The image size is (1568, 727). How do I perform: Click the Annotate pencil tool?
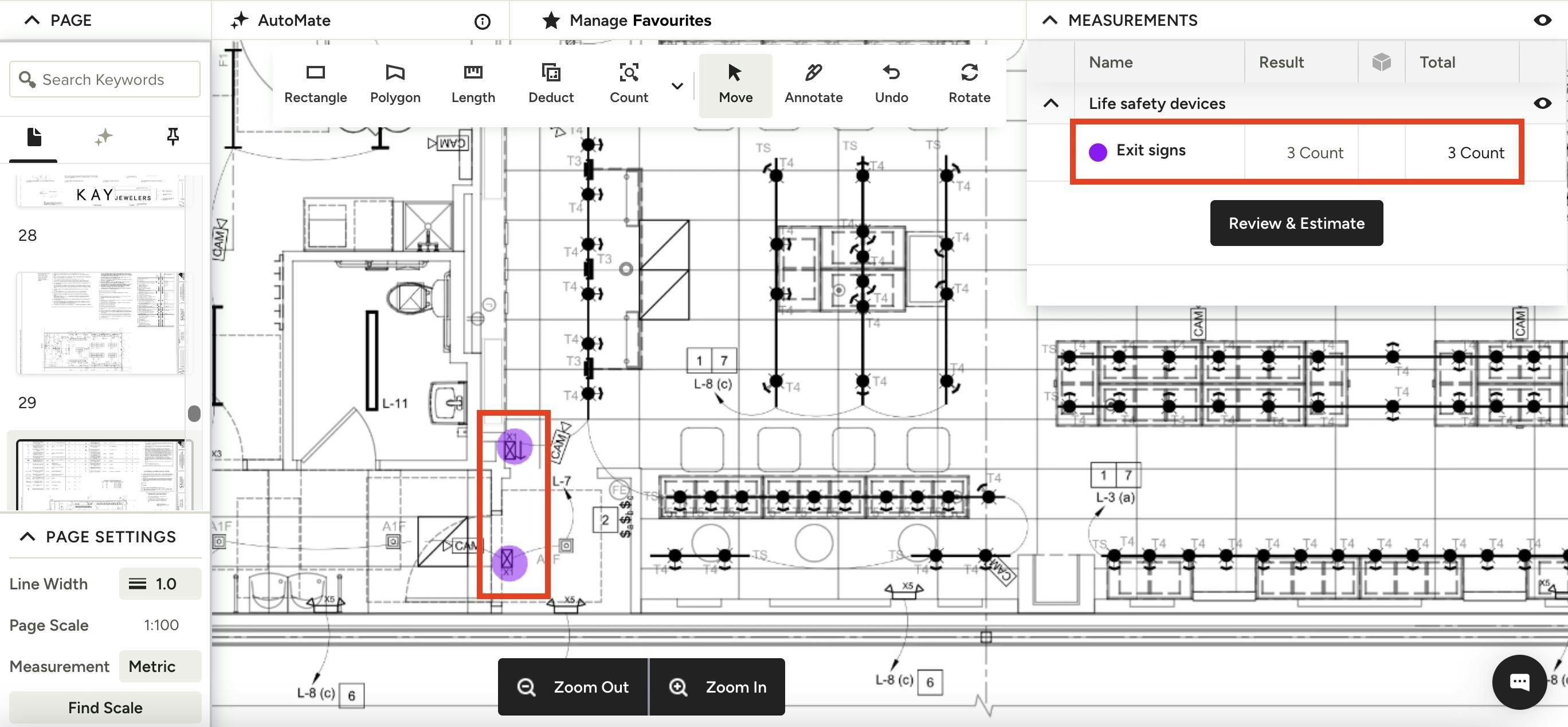tap(813, 84)
